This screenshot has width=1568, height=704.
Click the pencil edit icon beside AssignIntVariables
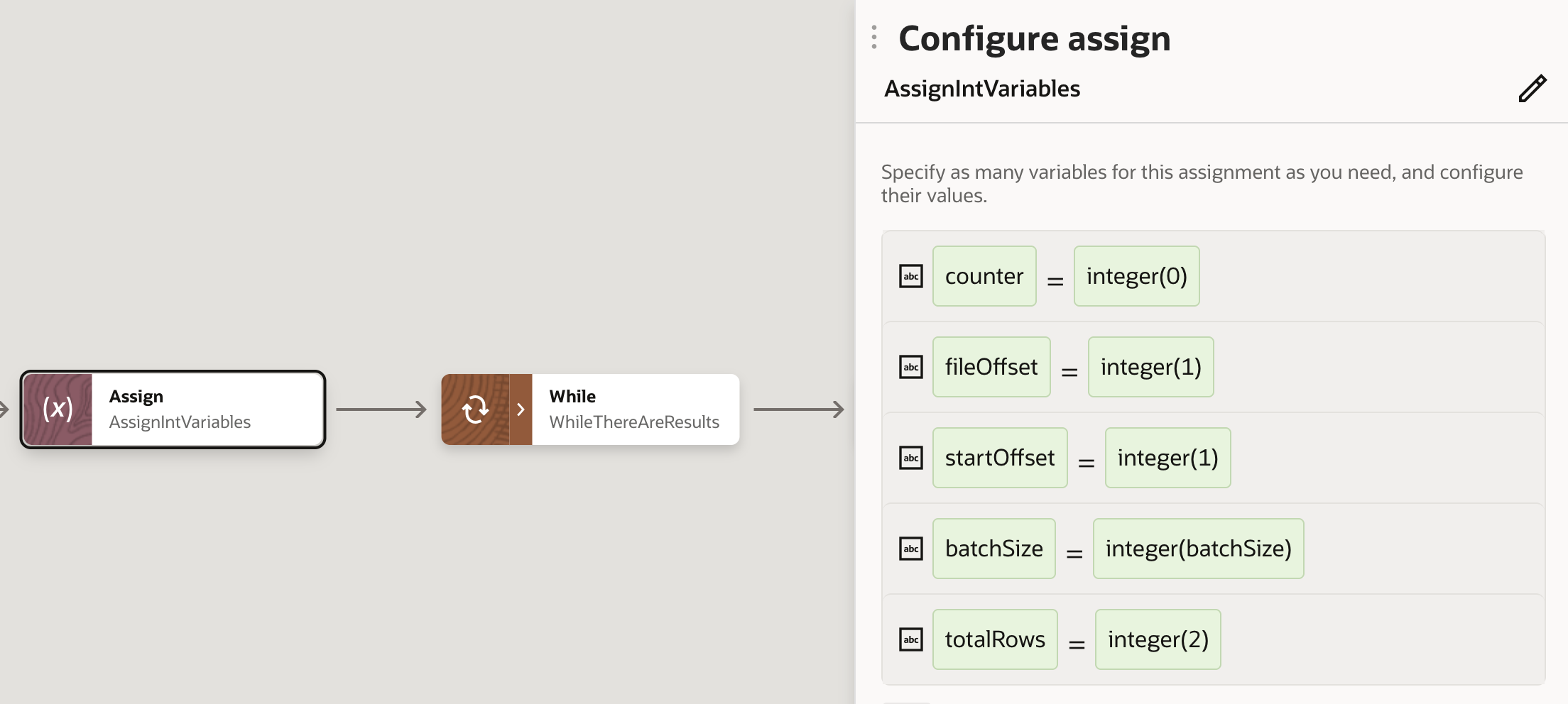(1532, 89)
